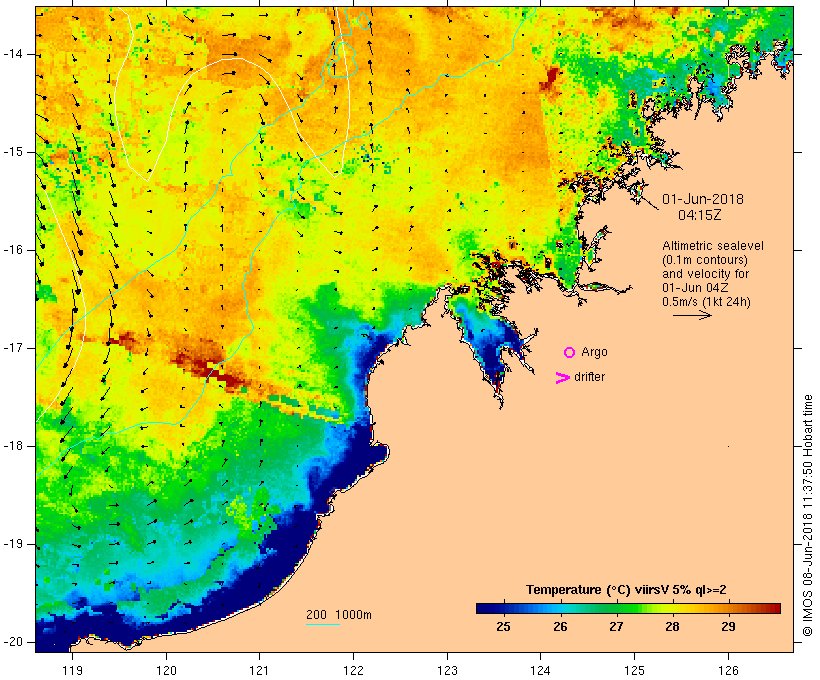Click the longitude label 120
Viewport: 820px width, 680px height.
coord(166,671)
